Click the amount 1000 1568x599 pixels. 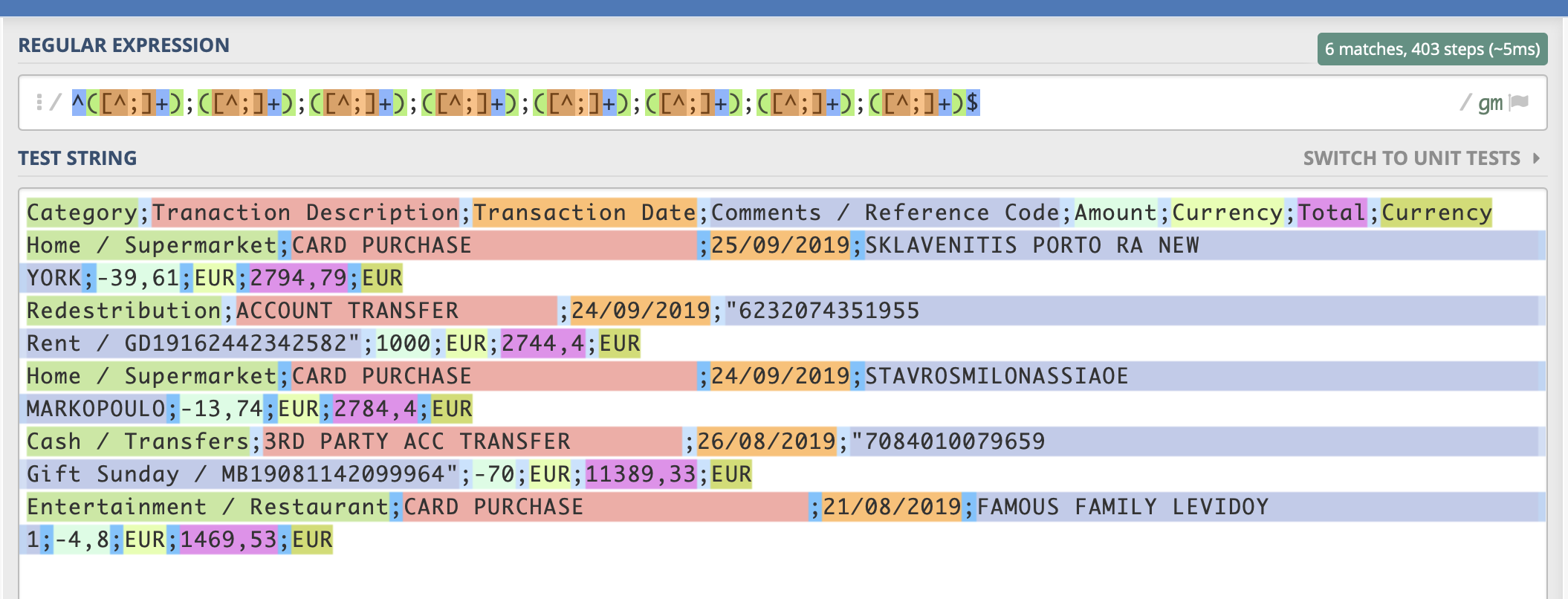404,344
